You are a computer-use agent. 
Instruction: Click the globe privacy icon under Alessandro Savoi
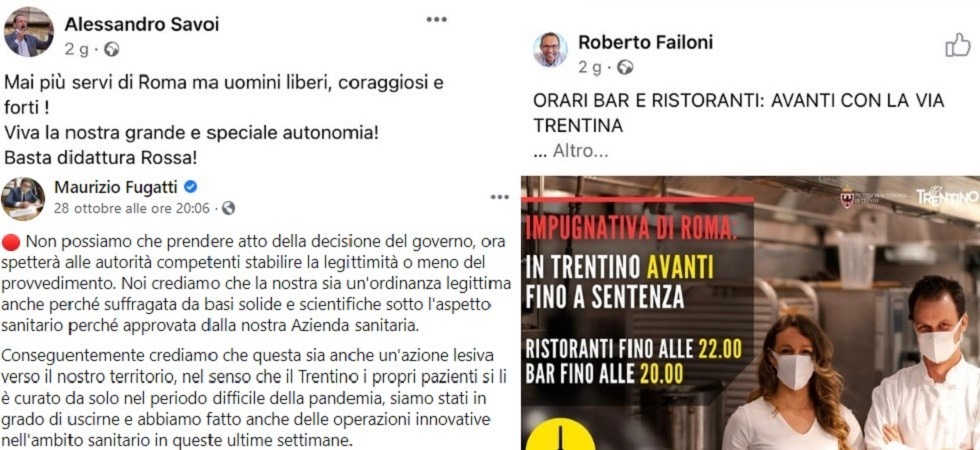coord(112,49)
